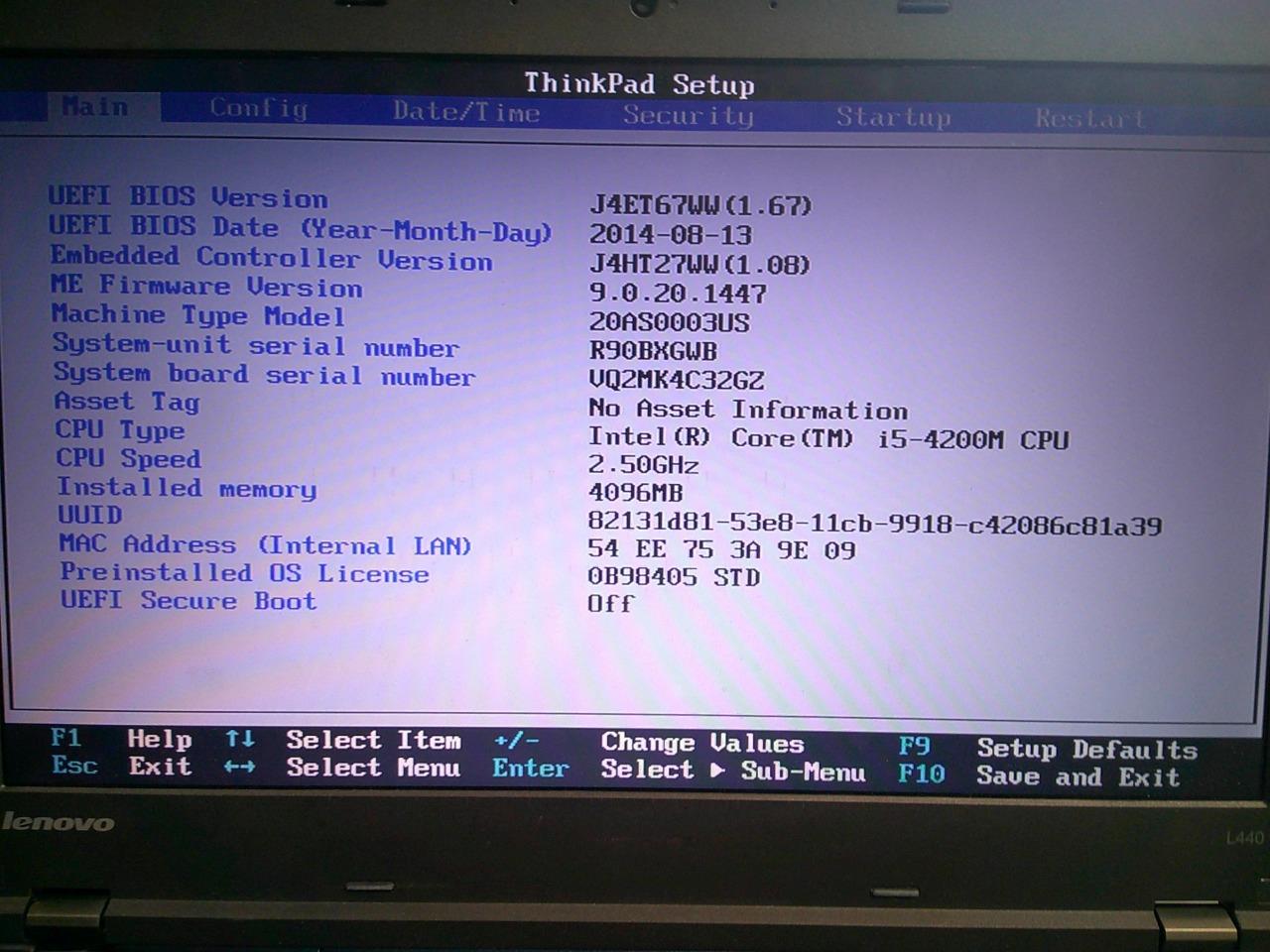Select MAC value 54 EE 75 3A 9E 09
The width and height of the screenshot is (1270, 952).
pyautogui.click(x=721, y=549)
